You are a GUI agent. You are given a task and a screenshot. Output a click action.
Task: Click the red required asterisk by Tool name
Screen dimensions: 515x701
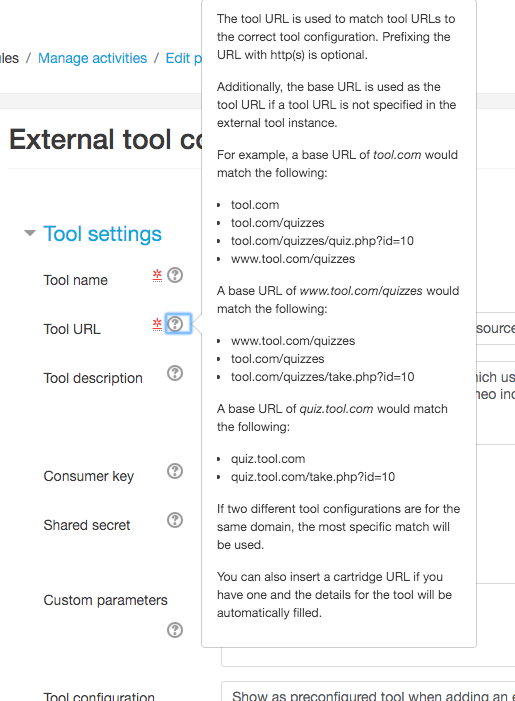point(157,275)
